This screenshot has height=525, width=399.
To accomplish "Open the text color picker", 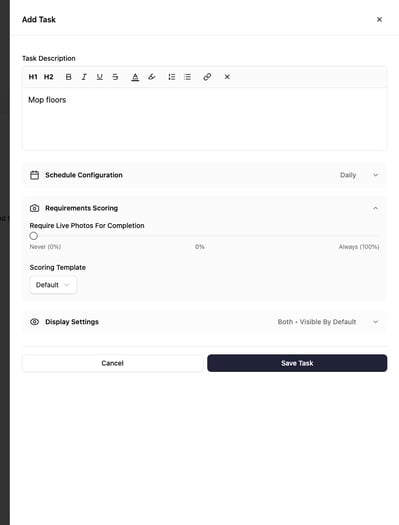I will (135, 77).
